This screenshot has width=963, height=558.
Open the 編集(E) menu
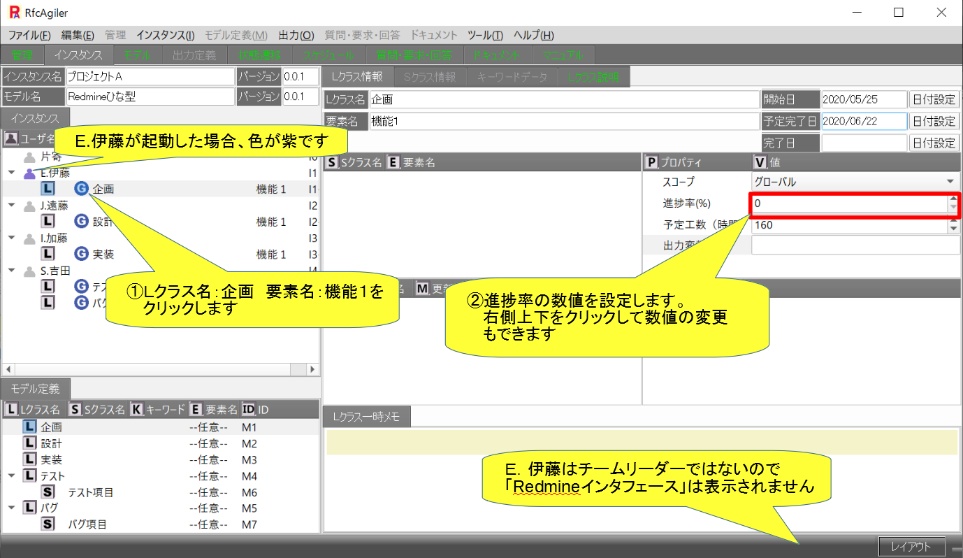(77, 35)
